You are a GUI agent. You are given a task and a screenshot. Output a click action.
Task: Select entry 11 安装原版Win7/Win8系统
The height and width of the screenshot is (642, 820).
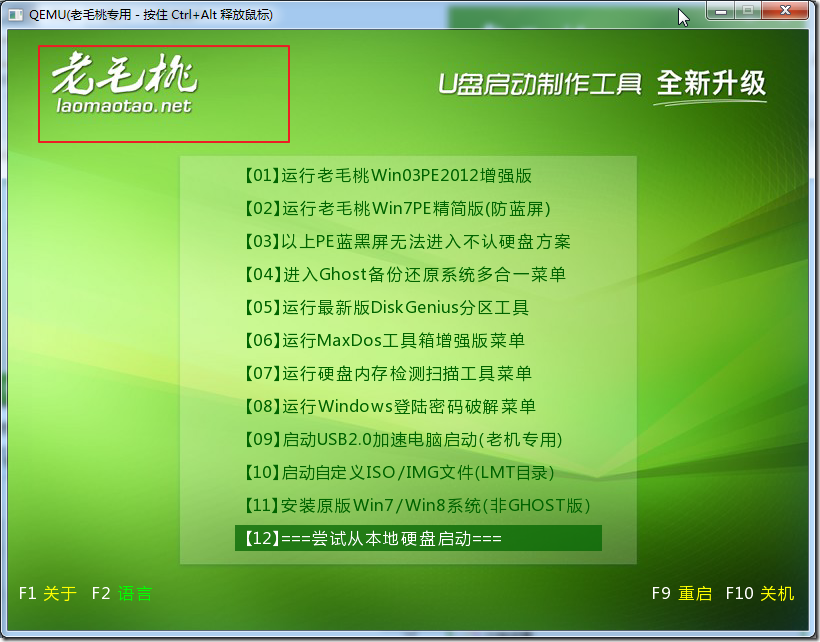point(417,505)
